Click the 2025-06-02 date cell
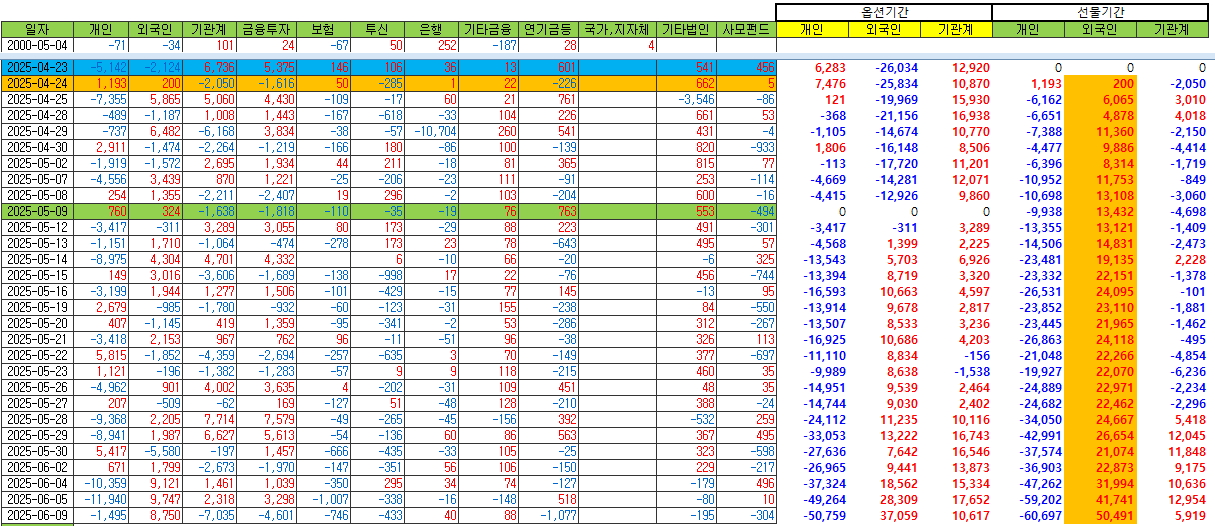 [37, 467]
